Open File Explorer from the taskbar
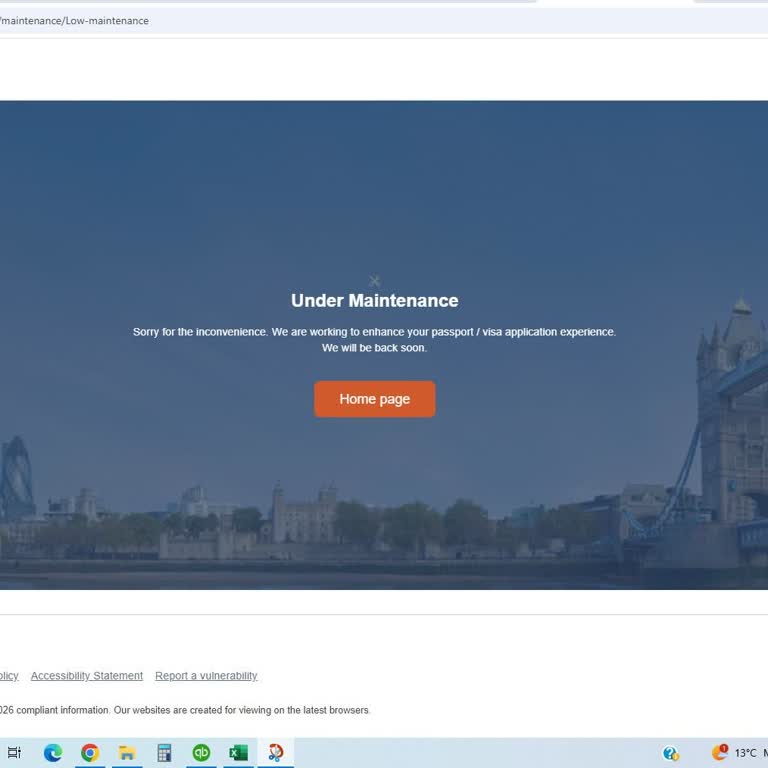Image resolution: width=768 pixels, height=768 pixels. coord(127,752)
